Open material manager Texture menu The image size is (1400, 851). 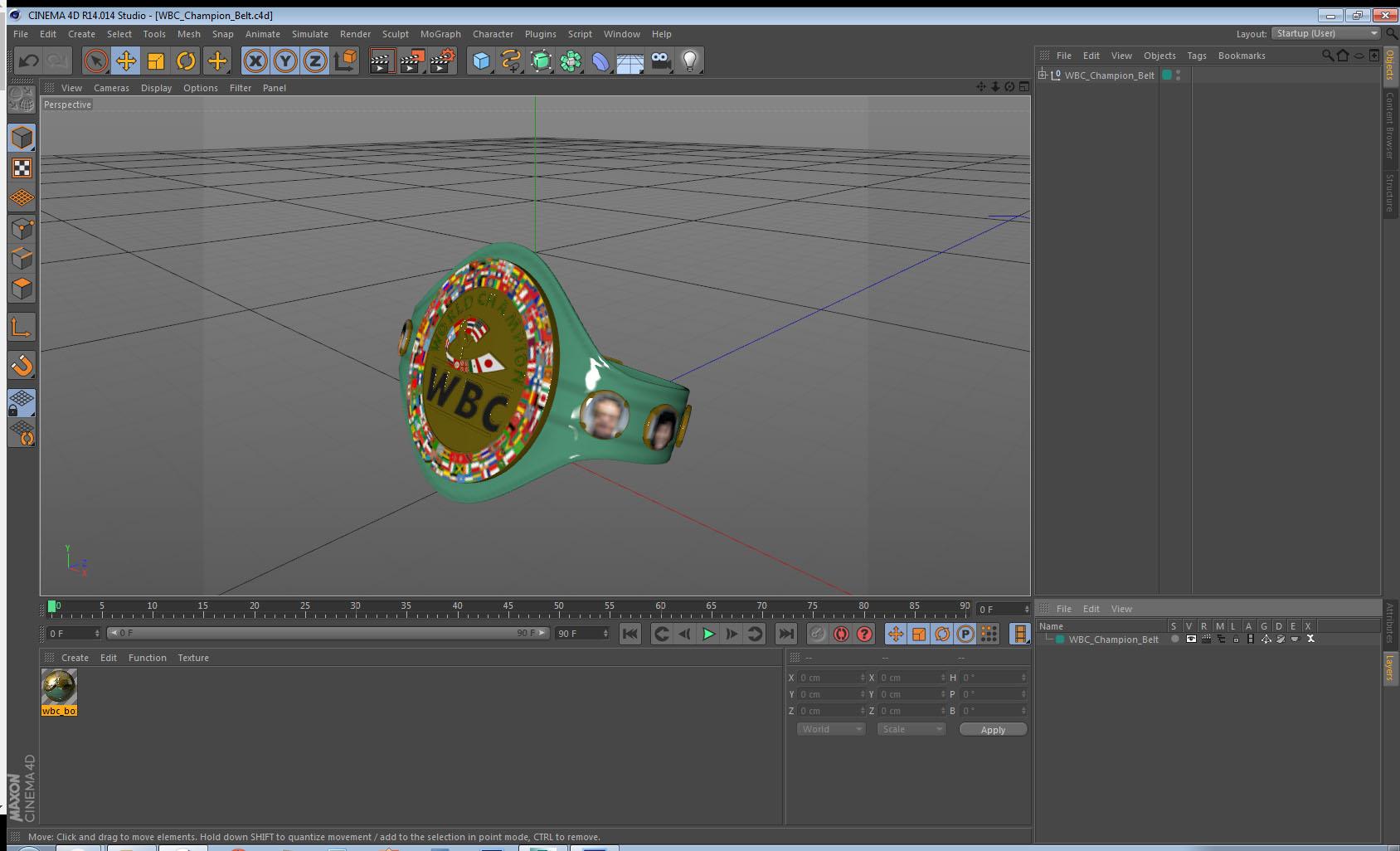[193, 658]
